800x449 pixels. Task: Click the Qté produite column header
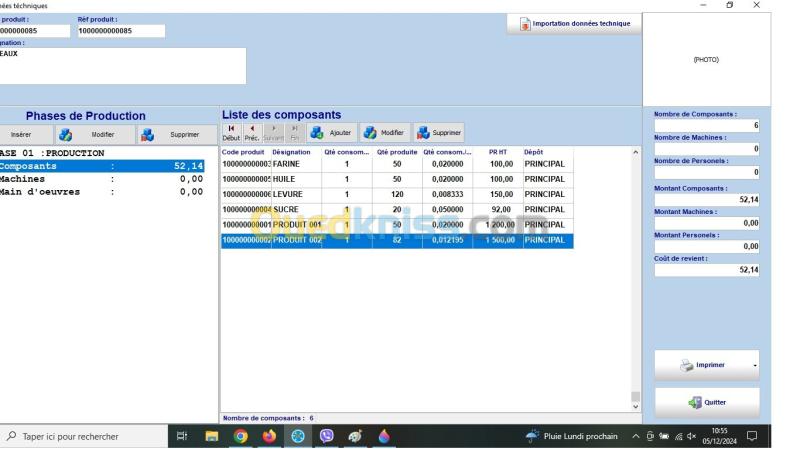[x=397, y=152]
